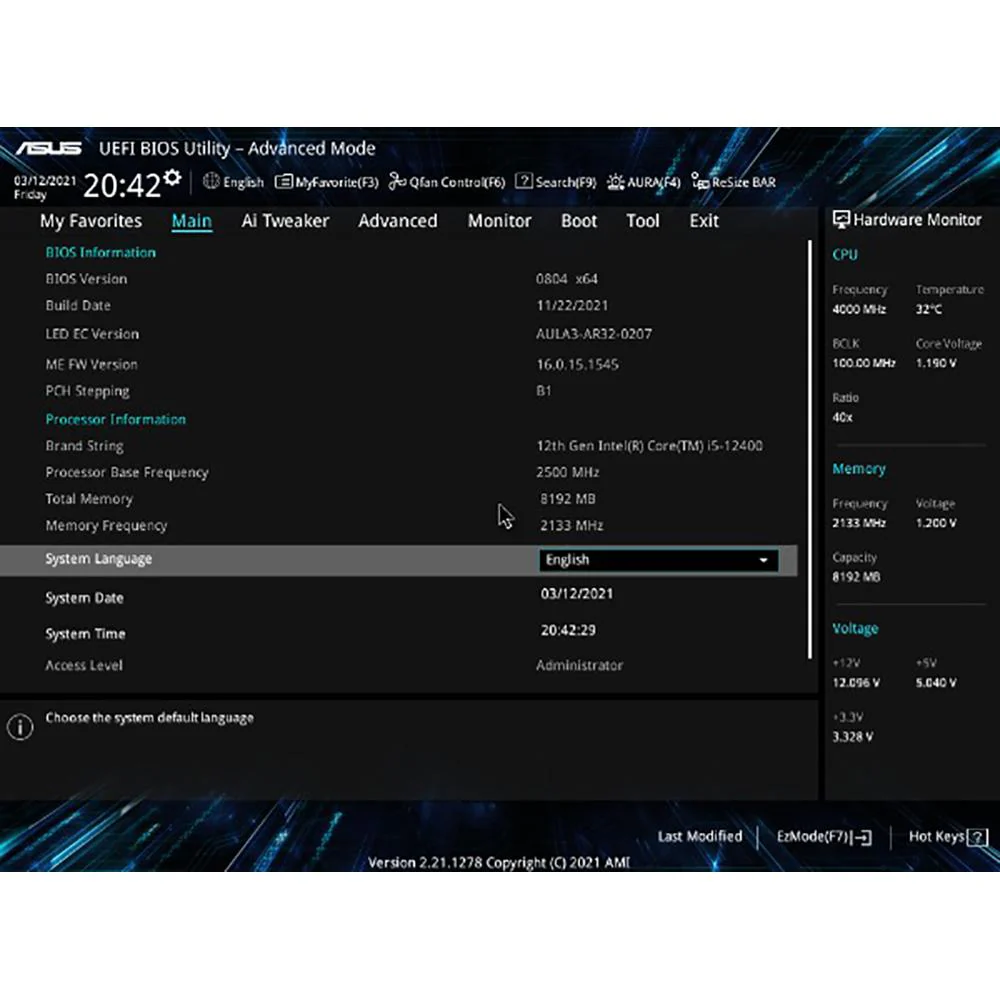Select the English System Language combo box

tap(658, 560)
